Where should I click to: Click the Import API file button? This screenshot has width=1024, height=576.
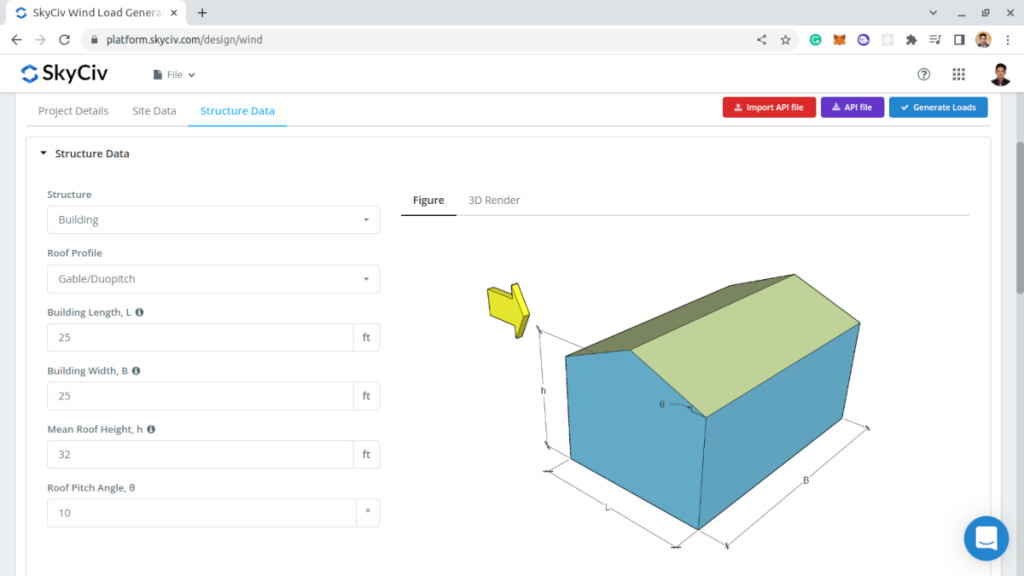[x=768, y=107]
